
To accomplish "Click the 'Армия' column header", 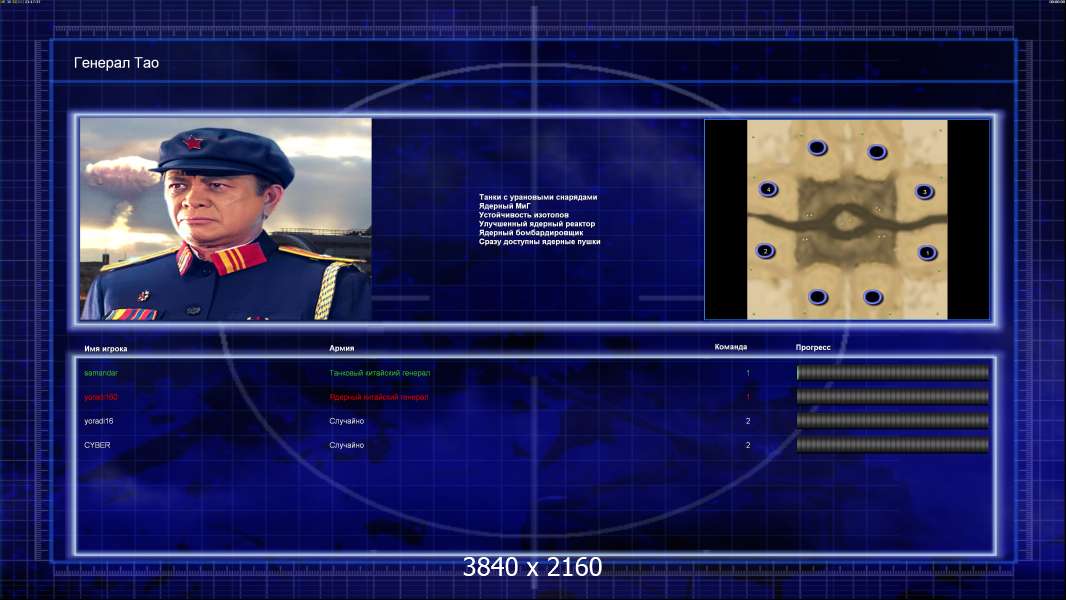I will [341, 348].
